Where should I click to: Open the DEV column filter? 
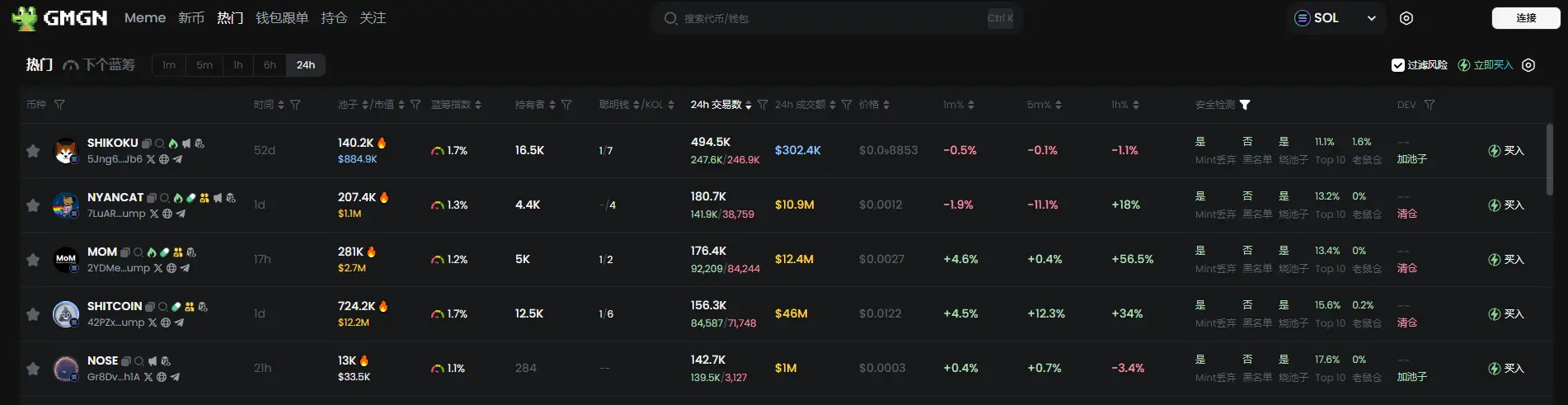coord(1430,105)
